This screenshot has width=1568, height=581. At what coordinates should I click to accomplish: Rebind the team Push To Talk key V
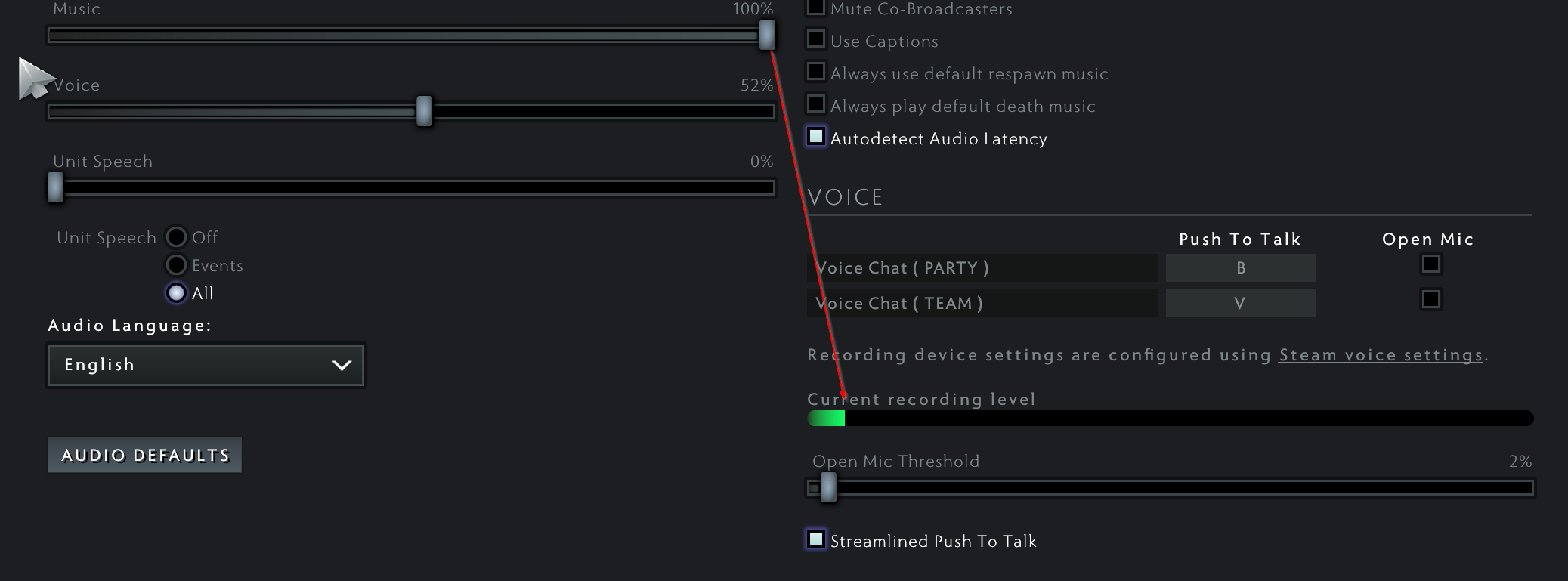(x=1240, y=303)
